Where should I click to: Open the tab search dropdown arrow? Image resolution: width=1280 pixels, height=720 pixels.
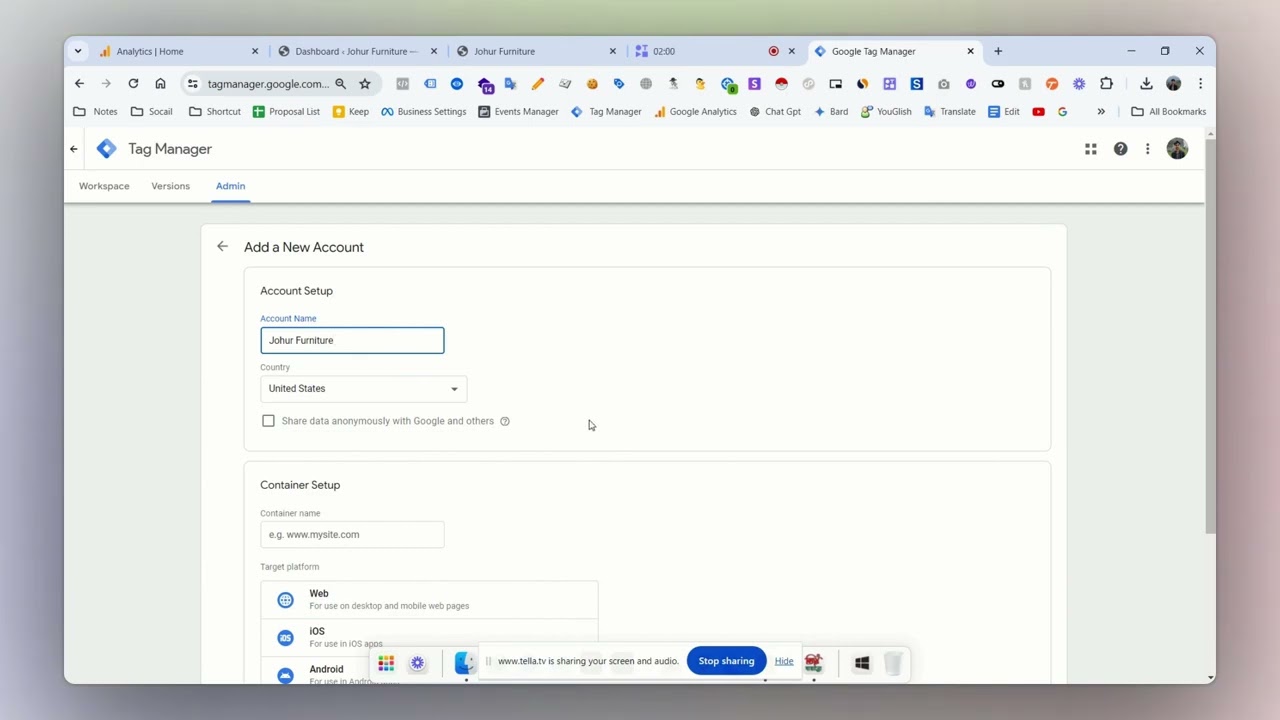pos(78,51)
